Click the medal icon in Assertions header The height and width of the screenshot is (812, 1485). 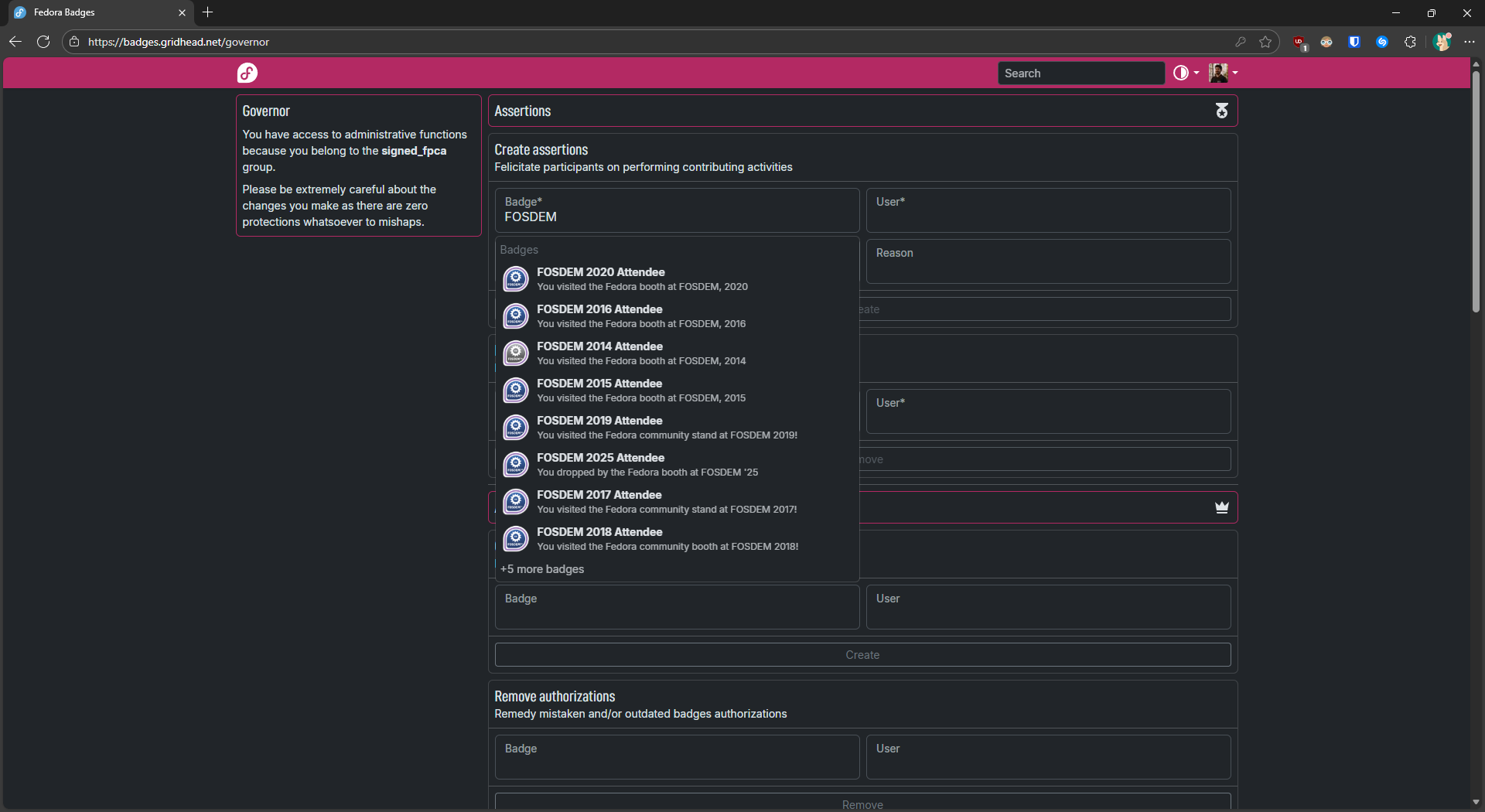point(1221,111)
